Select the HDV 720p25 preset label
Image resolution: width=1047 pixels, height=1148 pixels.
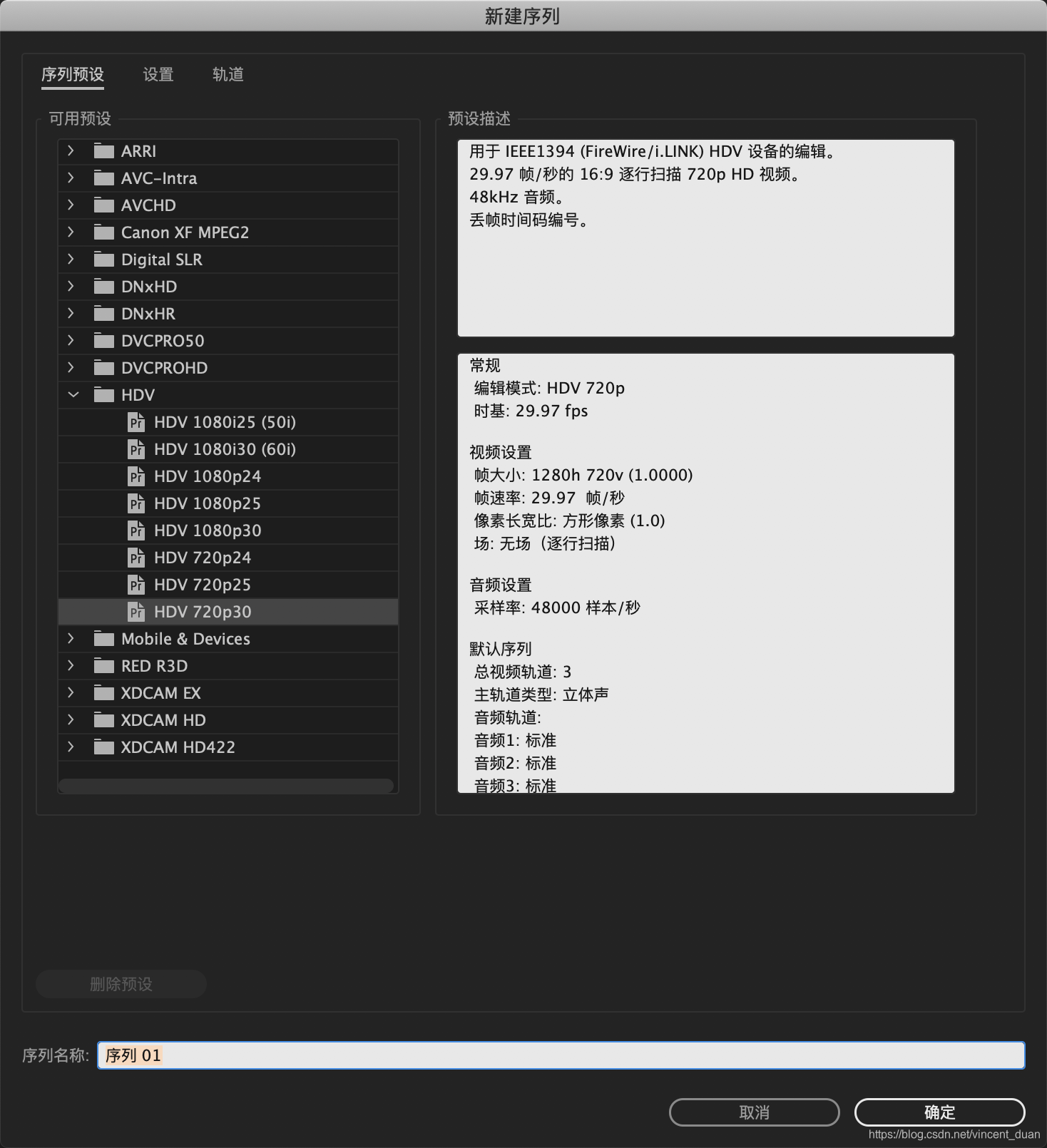[203, 585]
